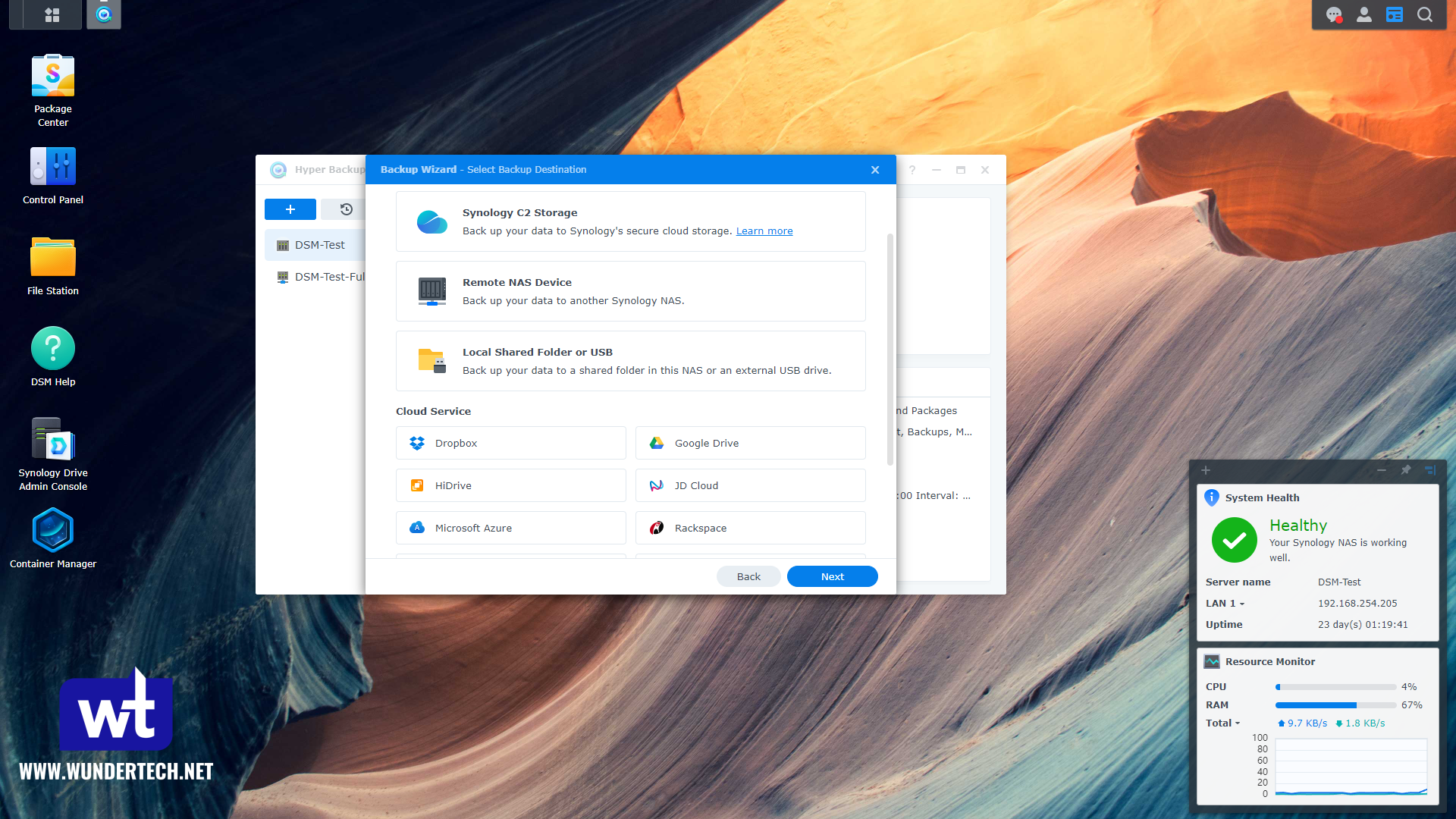Select the DSM-Test backup task
This screenshot has width=1456, height=819.
point(318,244)
